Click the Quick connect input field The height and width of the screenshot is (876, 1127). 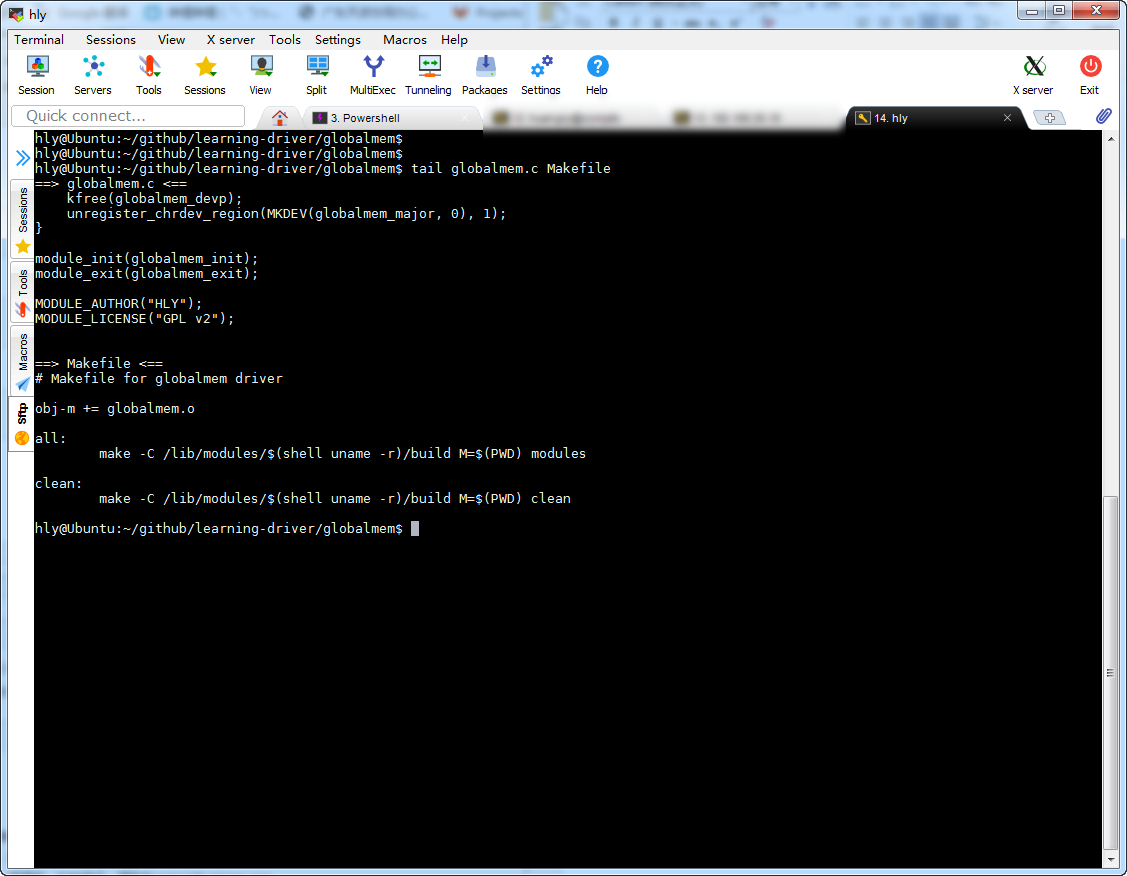(x=128, y=116)
